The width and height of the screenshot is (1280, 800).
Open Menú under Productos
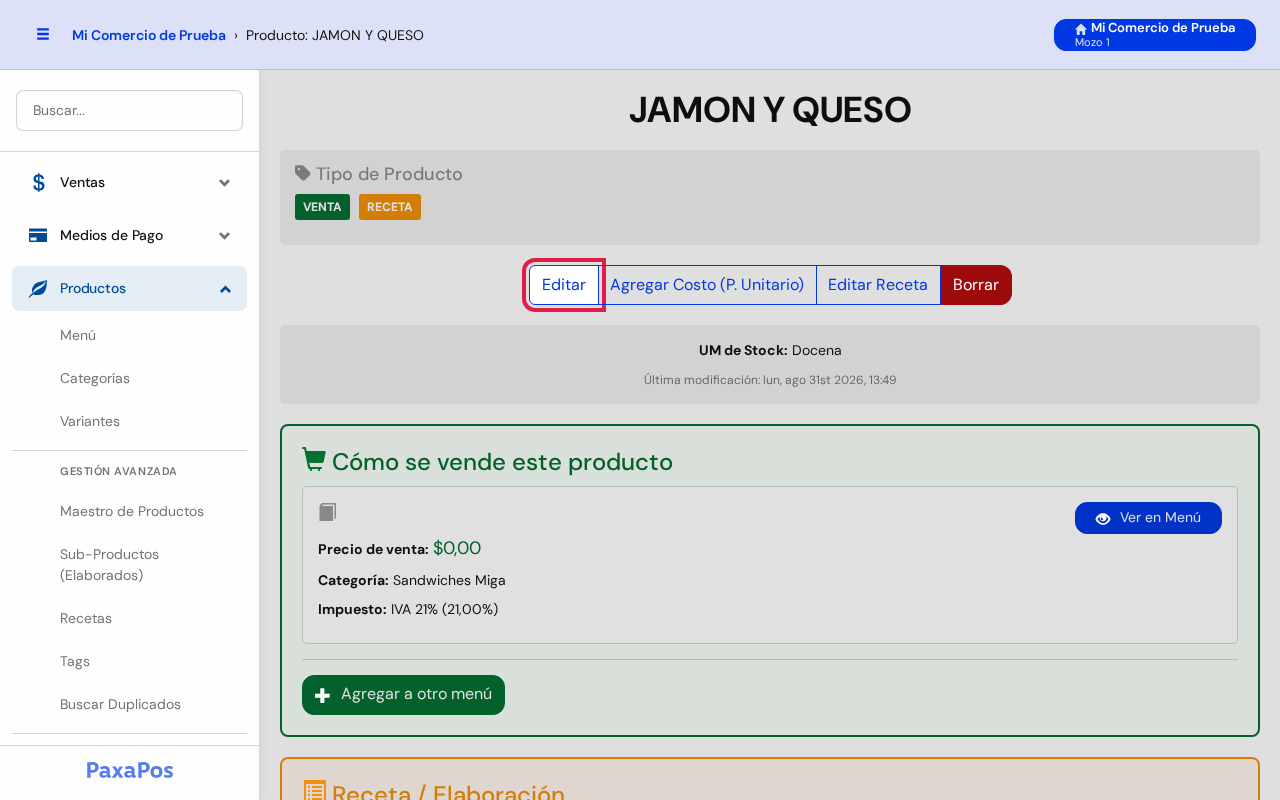tap(78, 335)
